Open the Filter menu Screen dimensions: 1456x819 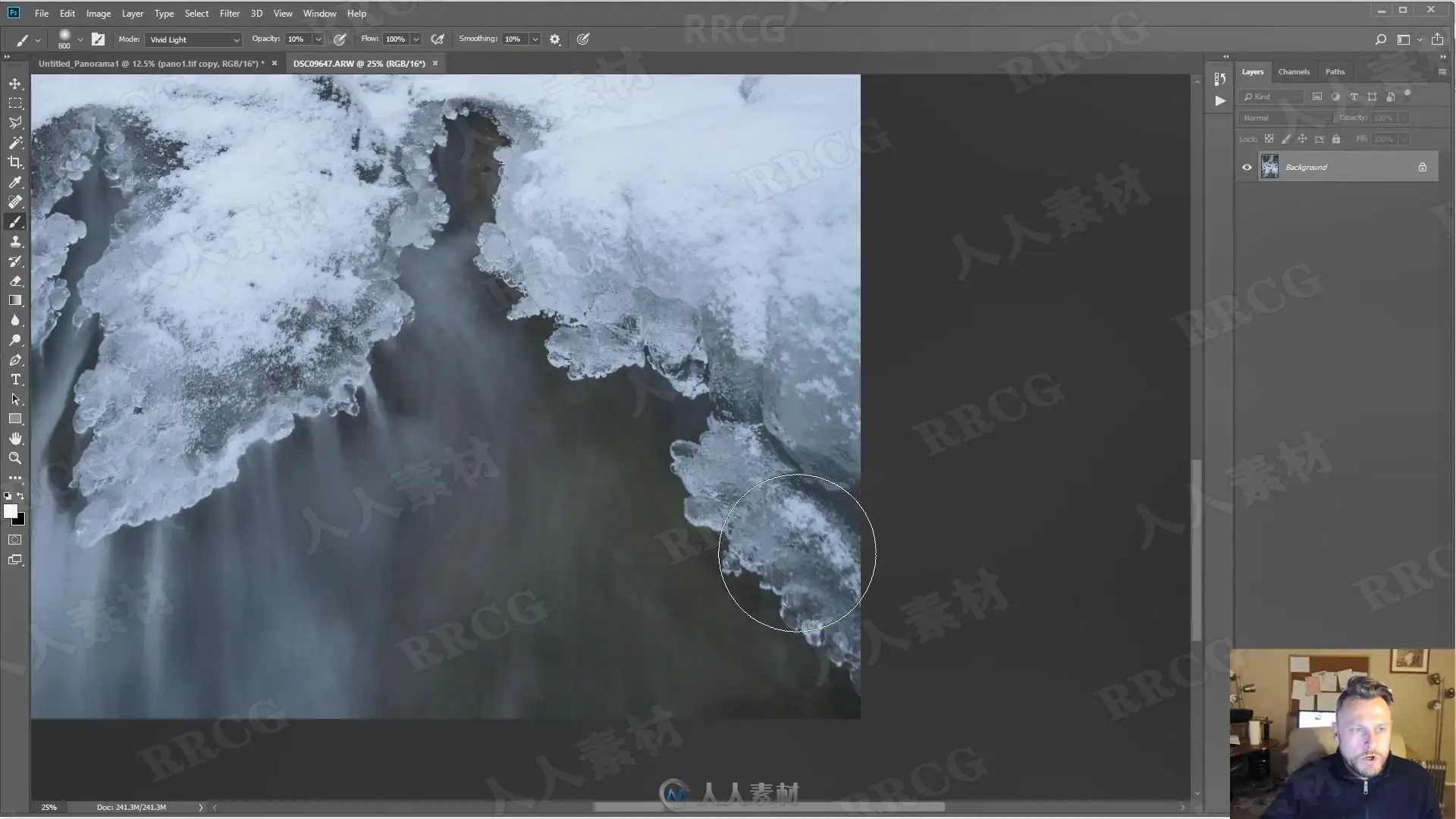[x=229, y=14]
